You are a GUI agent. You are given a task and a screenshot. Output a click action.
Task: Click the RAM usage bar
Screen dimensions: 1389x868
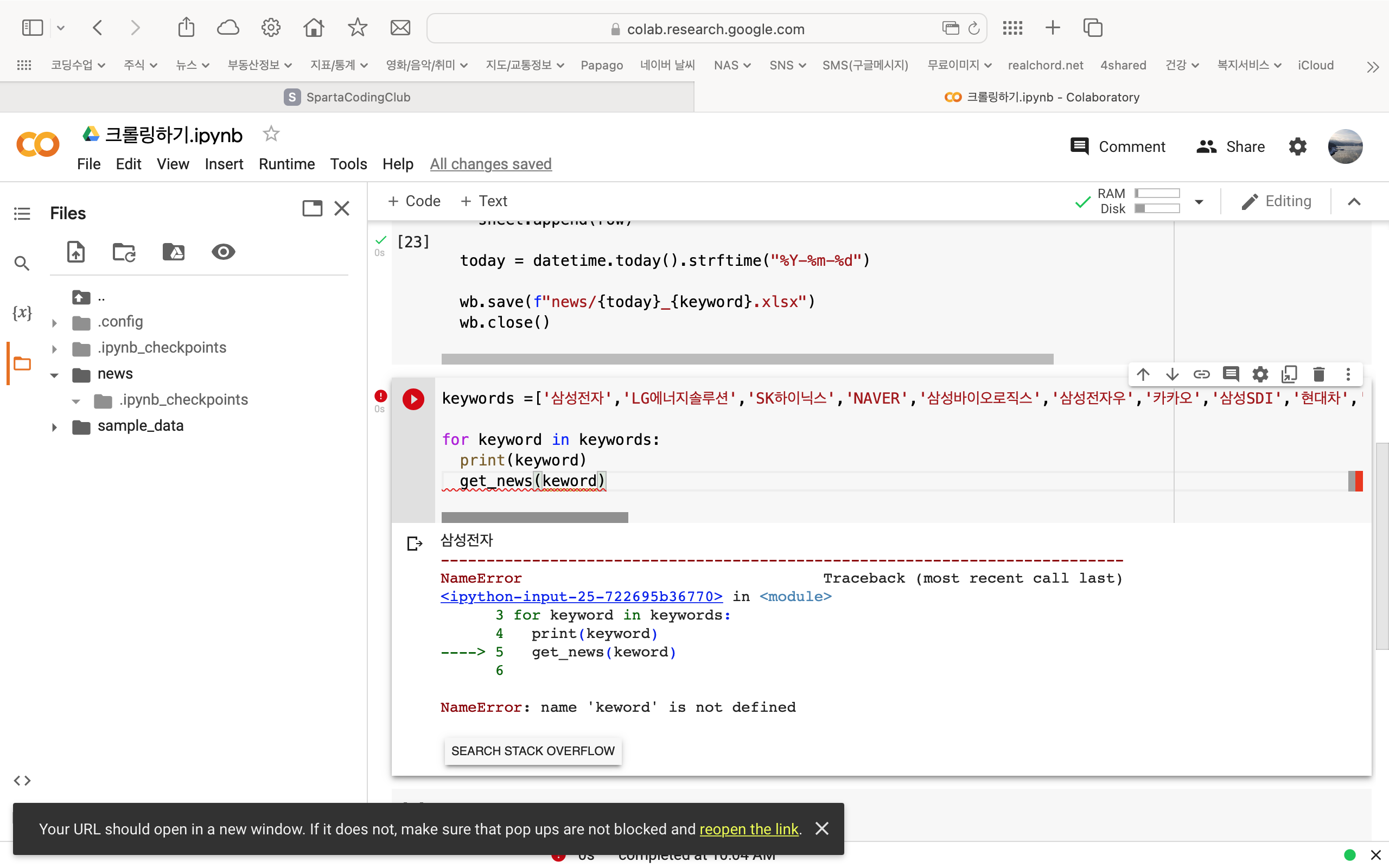coord(1157,194)
